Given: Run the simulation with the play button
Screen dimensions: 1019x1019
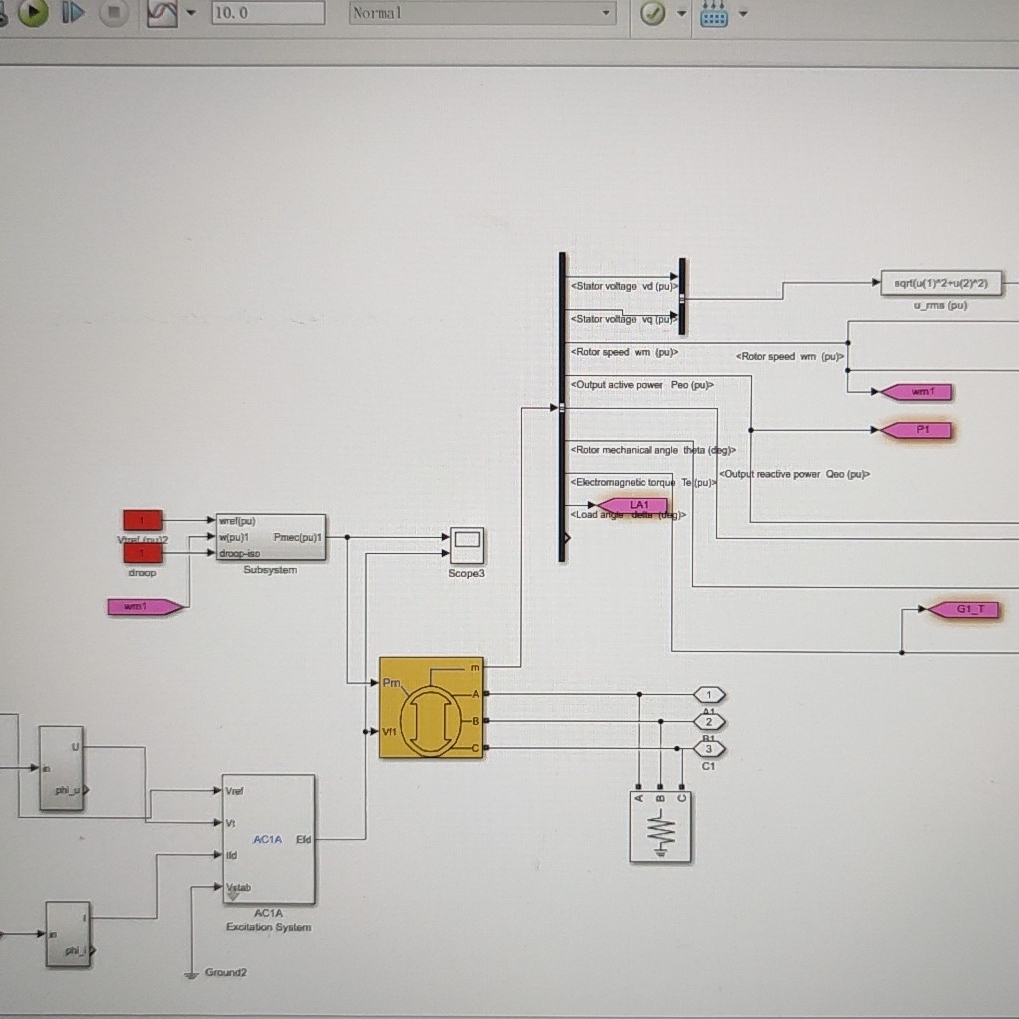Looking at the screenshot, I should click(34, 14).
